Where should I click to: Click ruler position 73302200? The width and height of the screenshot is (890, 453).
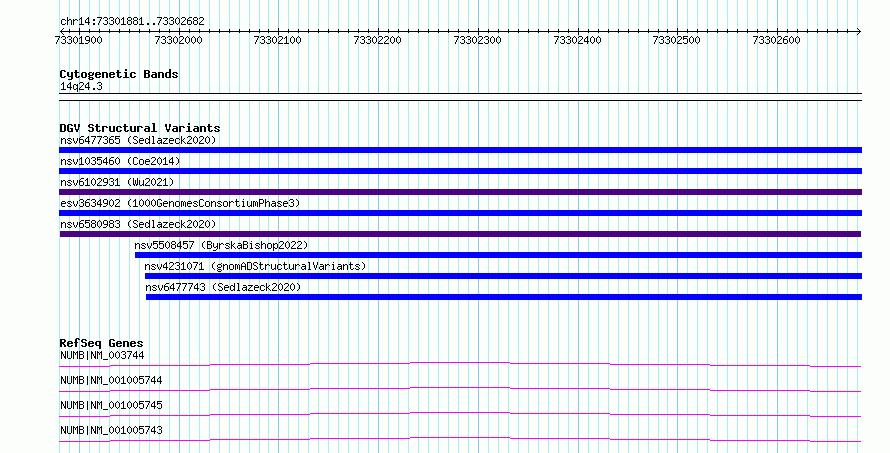[377, 40]
